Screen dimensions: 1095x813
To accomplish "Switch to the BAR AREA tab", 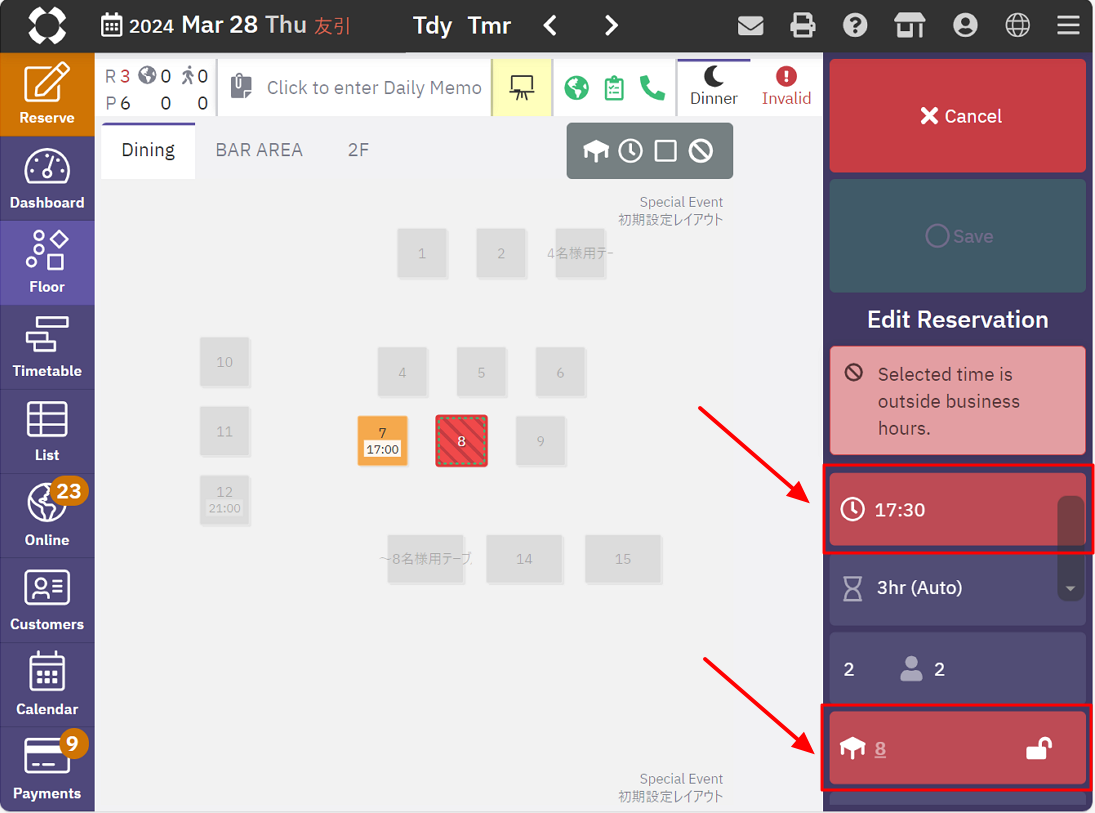I will (259, 150).
